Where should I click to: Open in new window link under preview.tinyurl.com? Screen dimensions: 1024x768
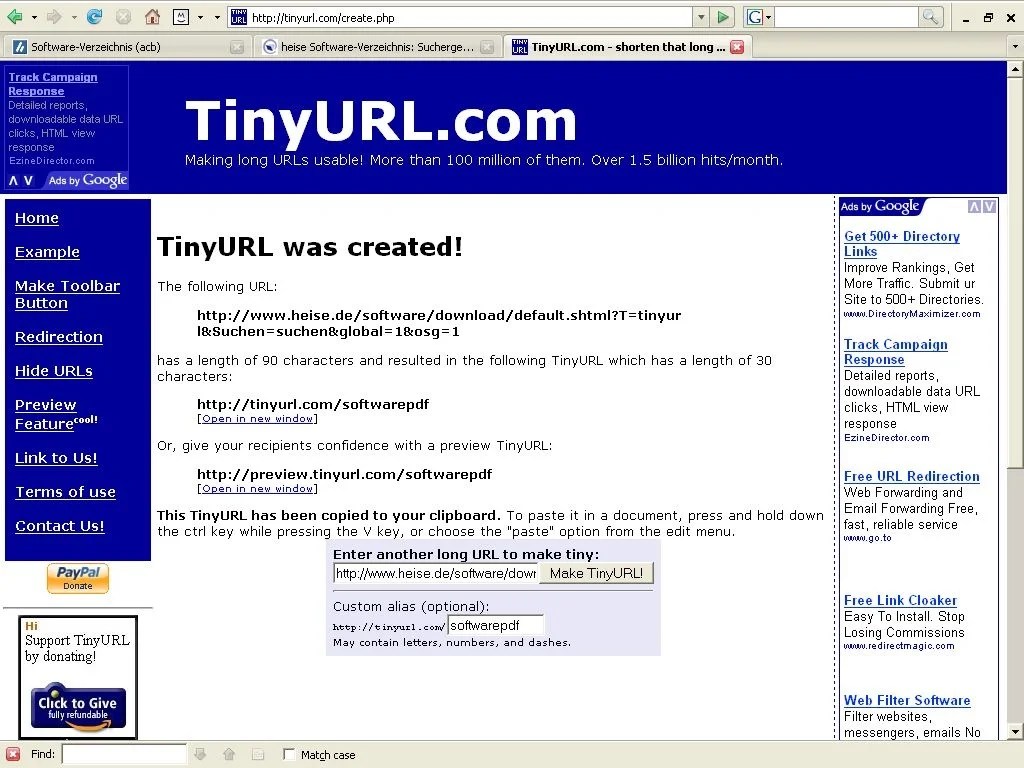(x=257, y=488)
